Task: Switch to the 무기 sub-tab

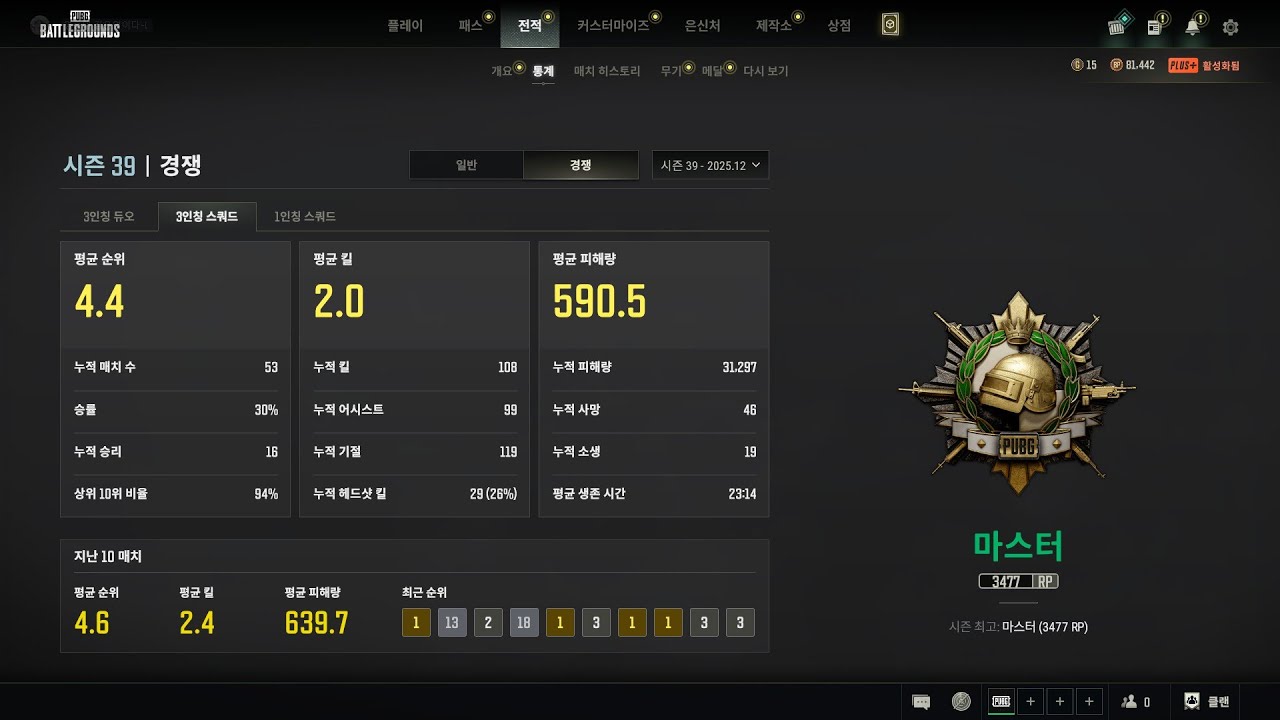Action: (x=671, y=72)
